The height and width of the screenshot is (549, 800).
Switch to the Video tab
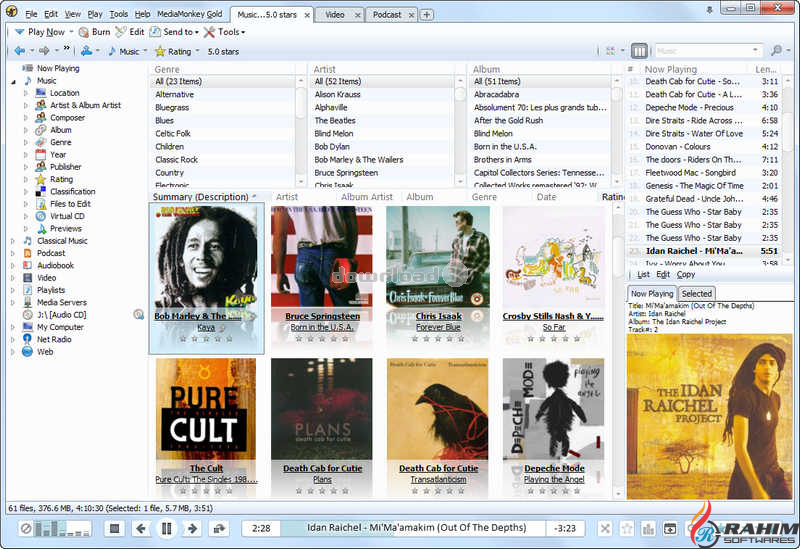tap(335, 15)
